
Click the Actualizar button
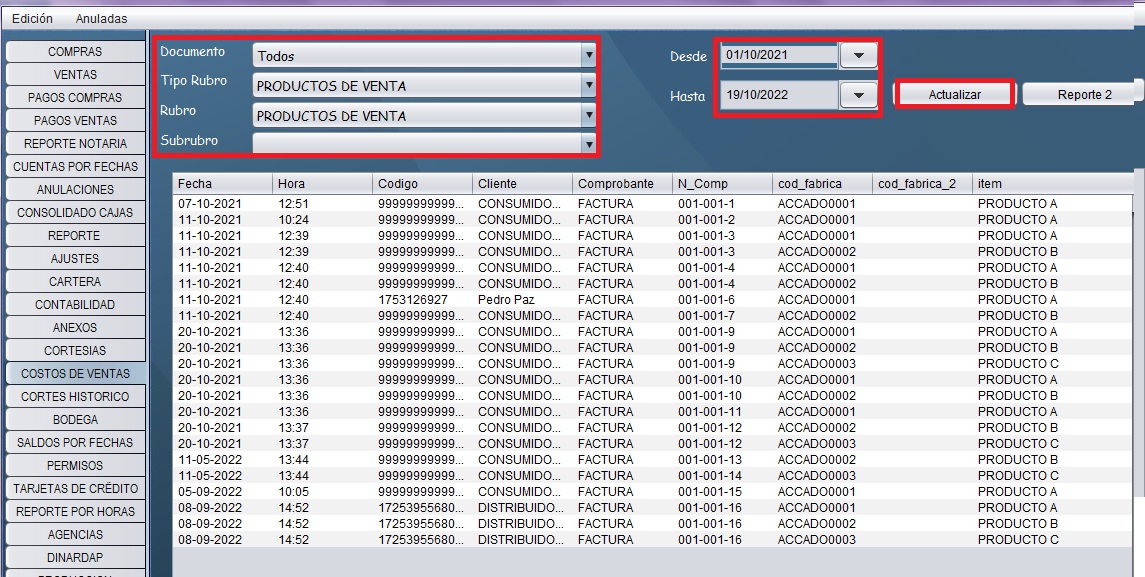[x=954, y=94]
